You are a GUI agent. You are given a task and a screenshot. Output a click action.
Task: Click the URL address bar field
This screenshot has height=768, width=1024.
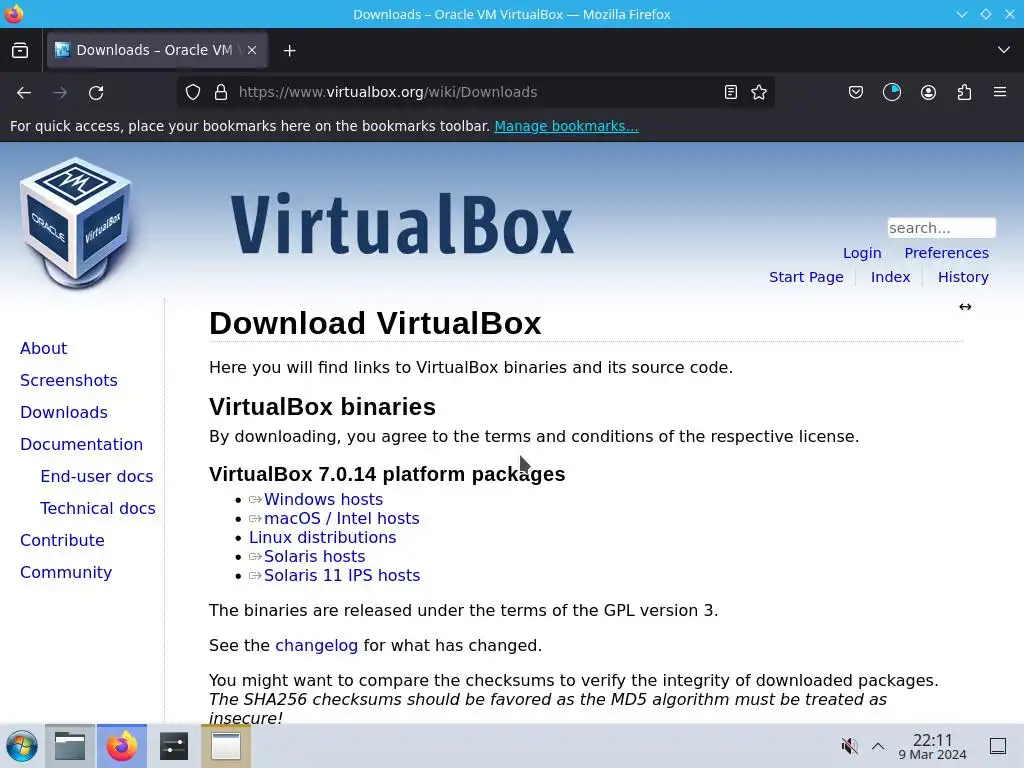476,92
